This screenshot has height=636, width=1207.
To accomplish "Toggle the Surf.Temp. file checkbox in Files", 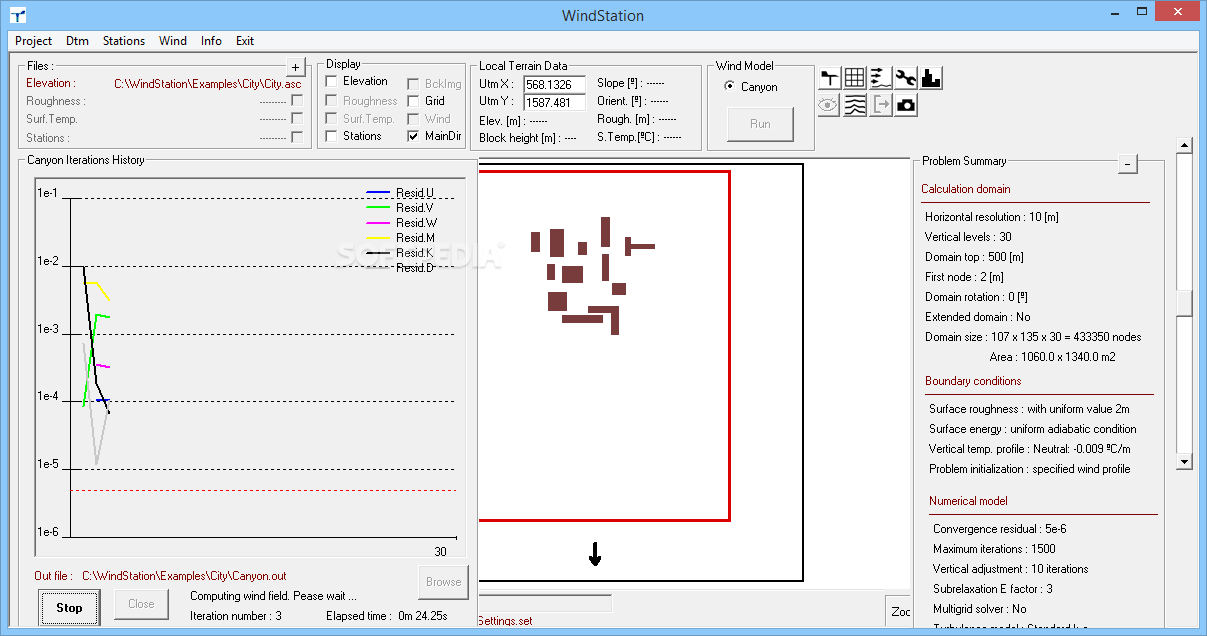I will [x=297, y=119].
